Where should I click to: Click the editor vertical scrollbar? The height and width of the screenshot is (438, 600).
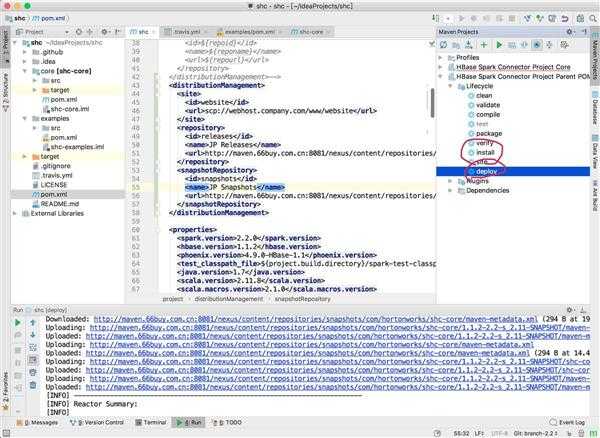[432, 103]
